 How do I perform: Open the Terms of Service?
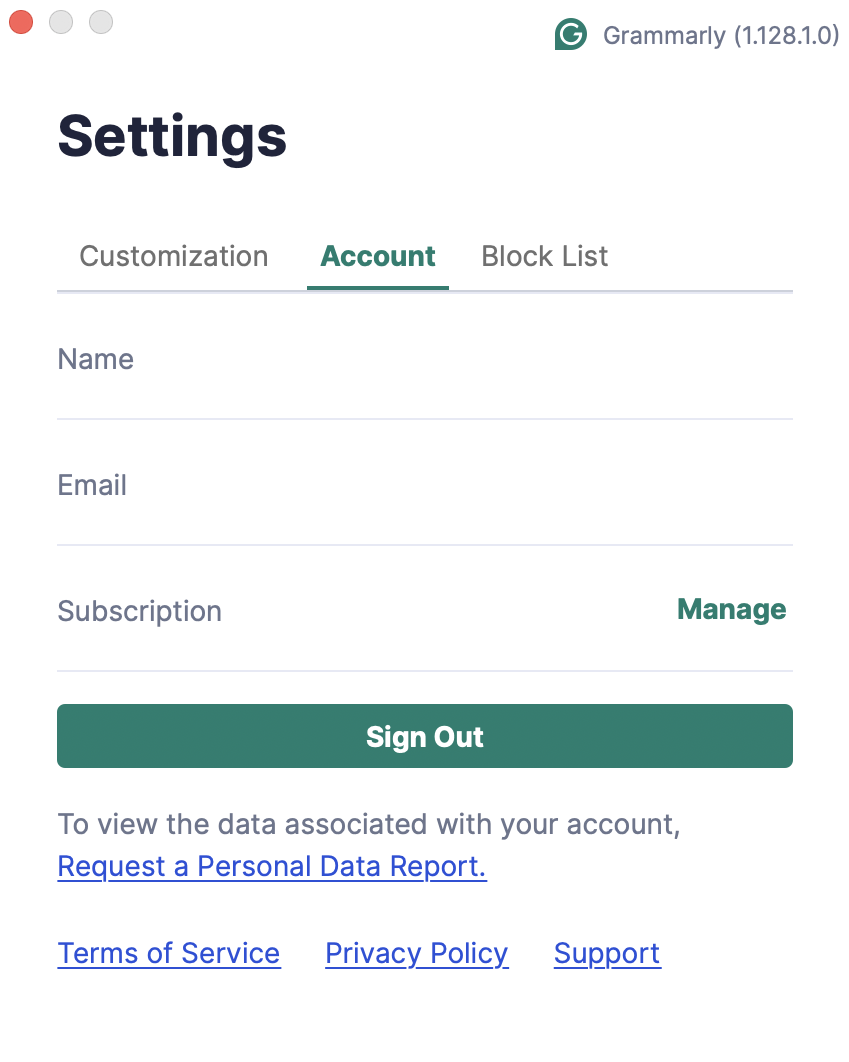[x=168, y=953]
